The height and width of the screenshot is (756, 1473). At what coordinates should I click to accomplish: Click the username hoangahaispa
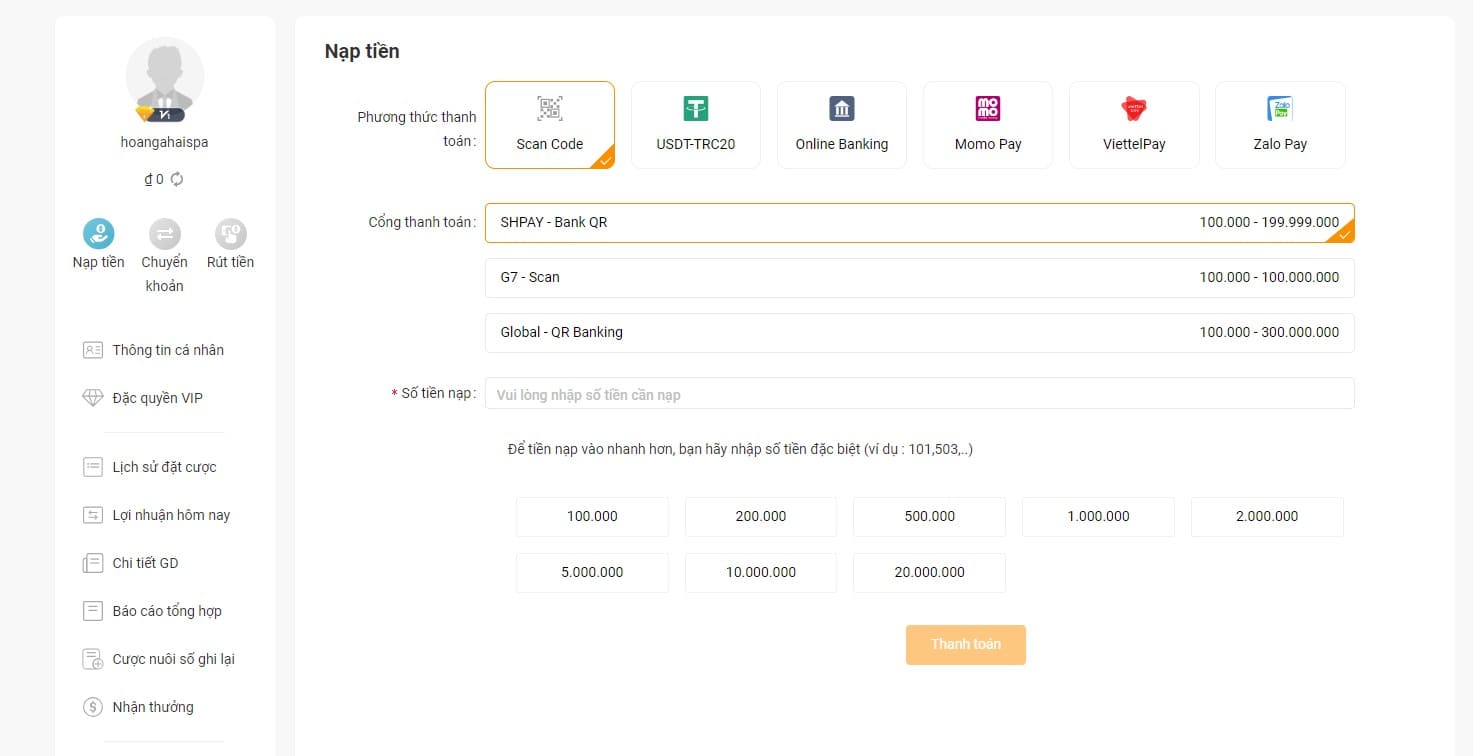tap(165, 142)
